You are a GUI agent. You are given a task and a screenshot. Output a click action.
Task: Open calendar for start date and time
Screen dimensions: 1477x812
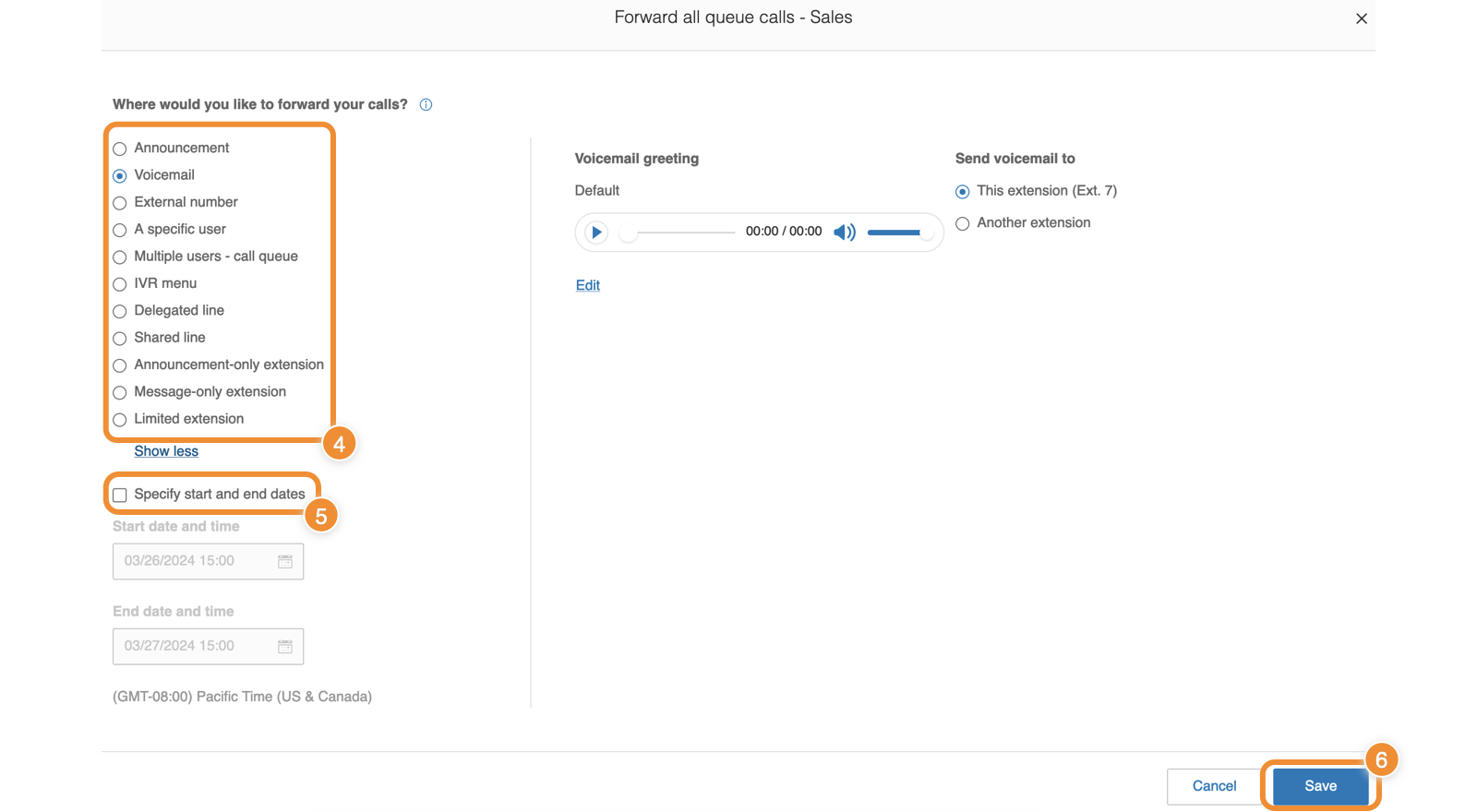click(285, 562)
